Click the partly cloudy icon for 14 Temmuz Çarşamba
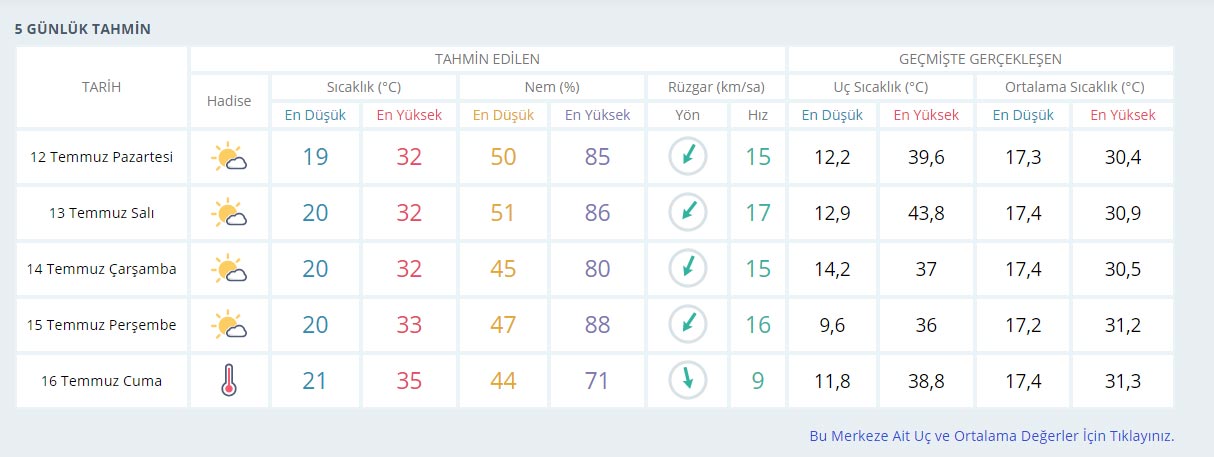 pos(229,269)
